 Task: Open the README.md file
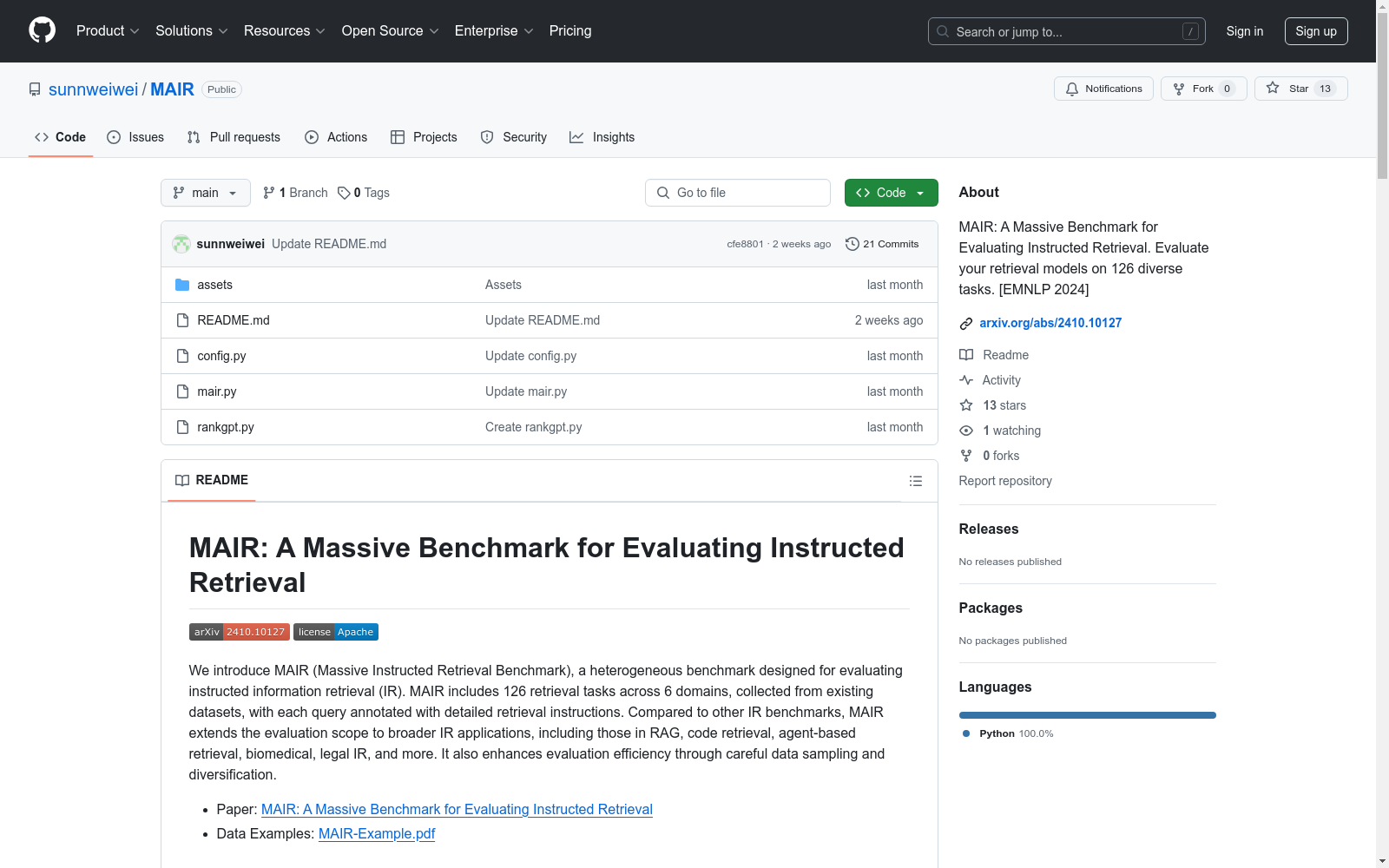tap(234, 320)
